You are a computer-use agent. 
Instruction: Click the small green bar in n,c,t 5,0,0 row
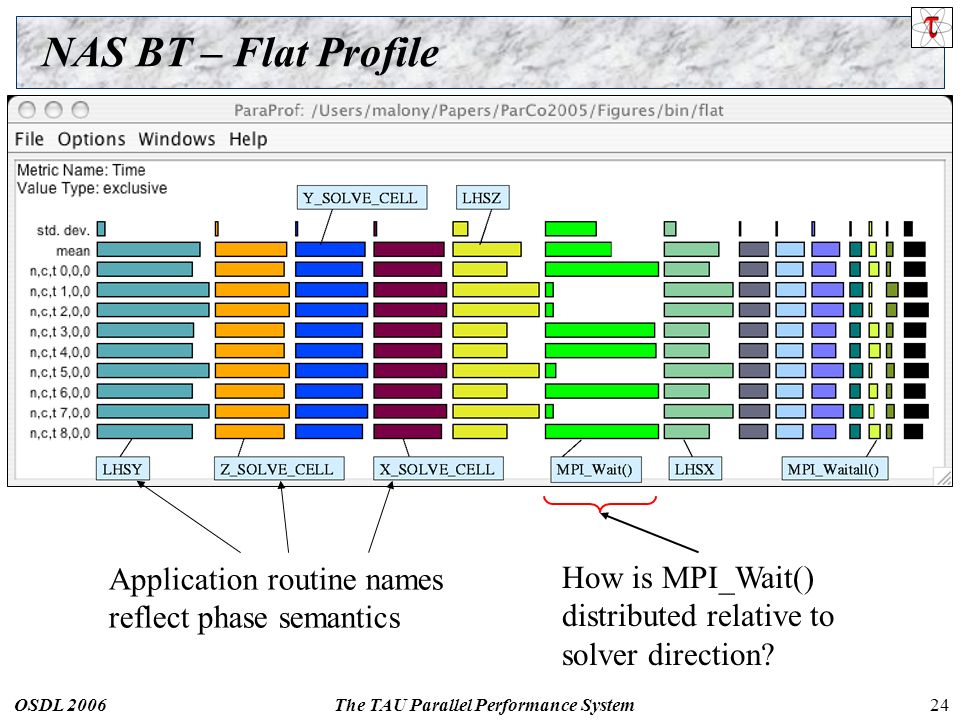pyautogui.click(x=550, y=370)
